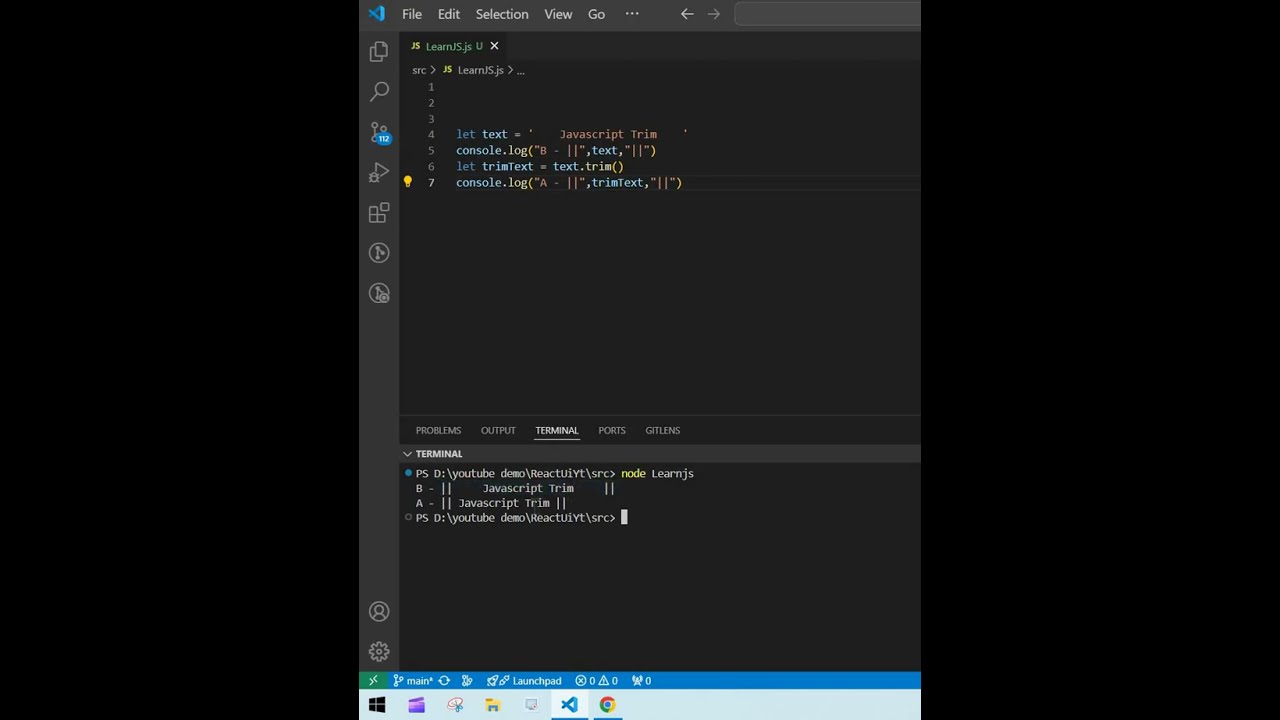The width and height of the screenshot is (1280, 720).
Task: Open Google Chrome from the taskbar
Action: [x=607, y=705]
